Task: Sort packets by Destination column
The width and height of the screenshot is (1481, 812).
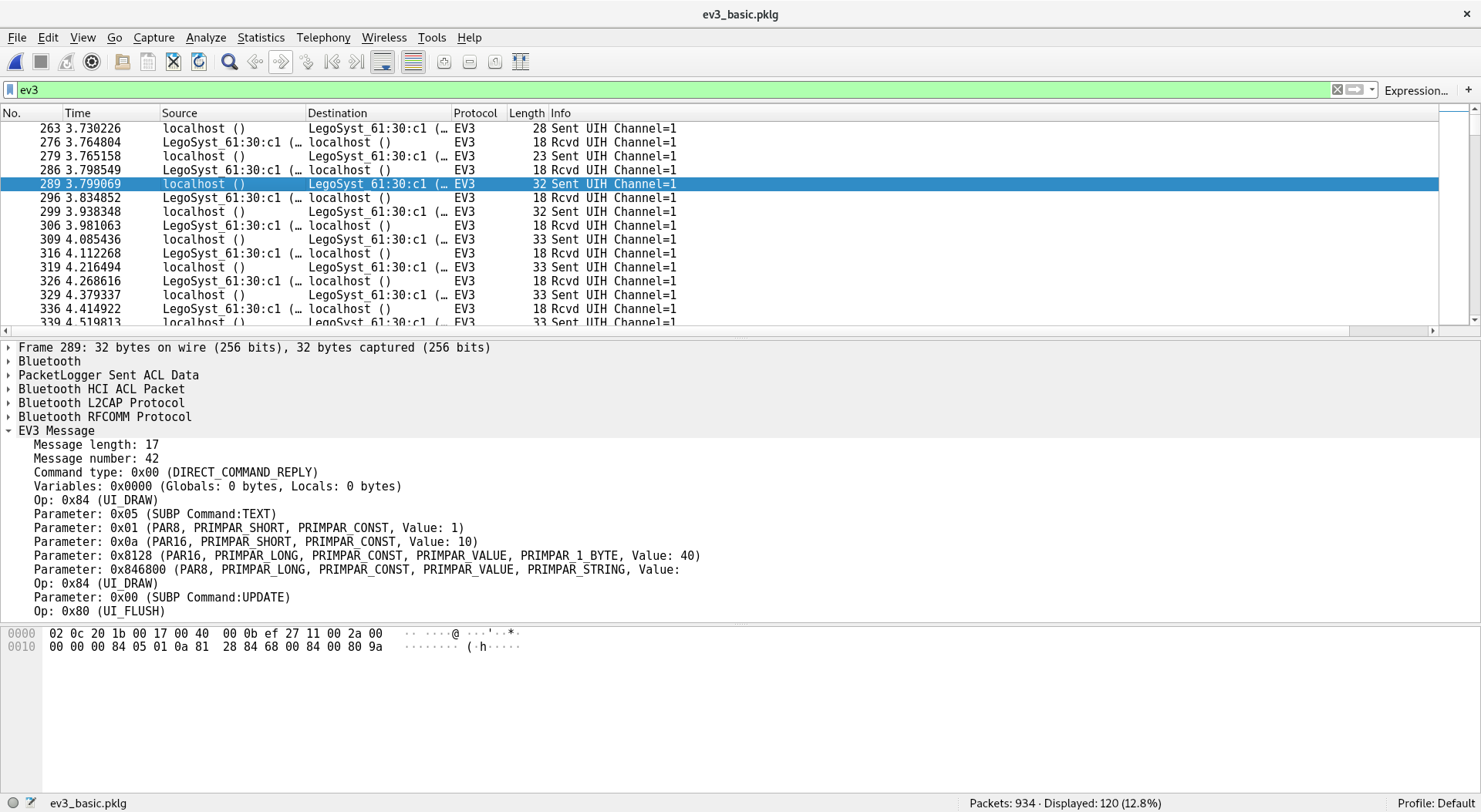Action: coord(378,113)
